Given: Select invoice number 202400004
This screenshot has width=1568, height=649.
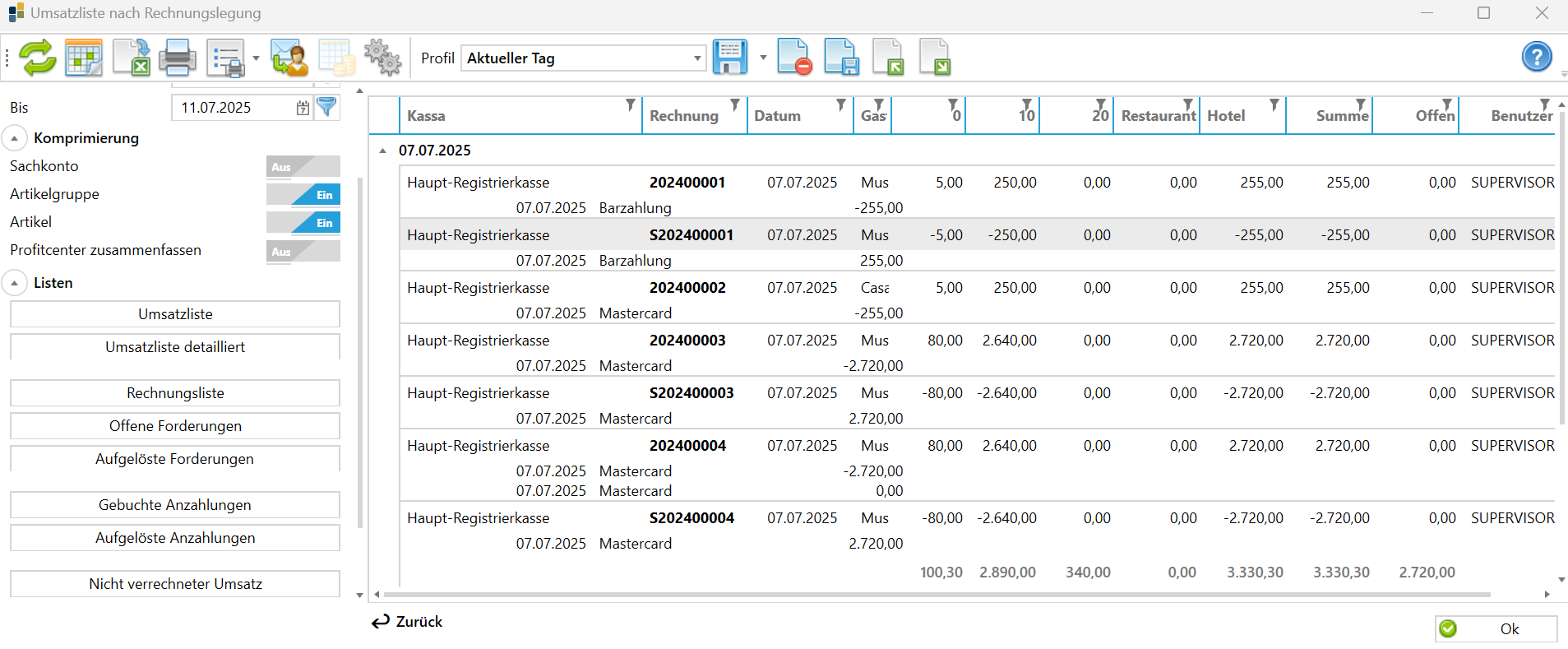Looking at the screenshot, I should pyautogui.click(x=687, y=446).
